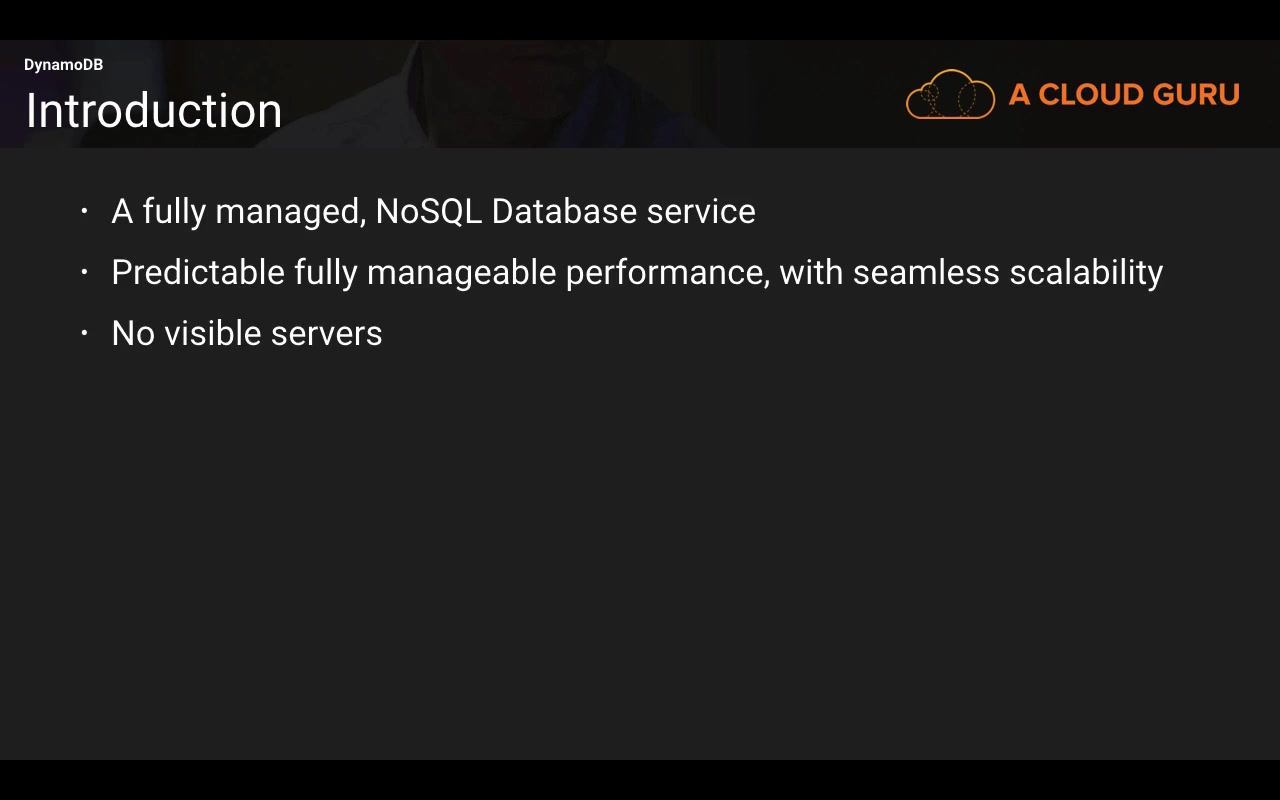Click the bullet dot before 'Predictable'
This screenshot has height=800, width=1280.
pyautogui.click(x=85, y=272)
